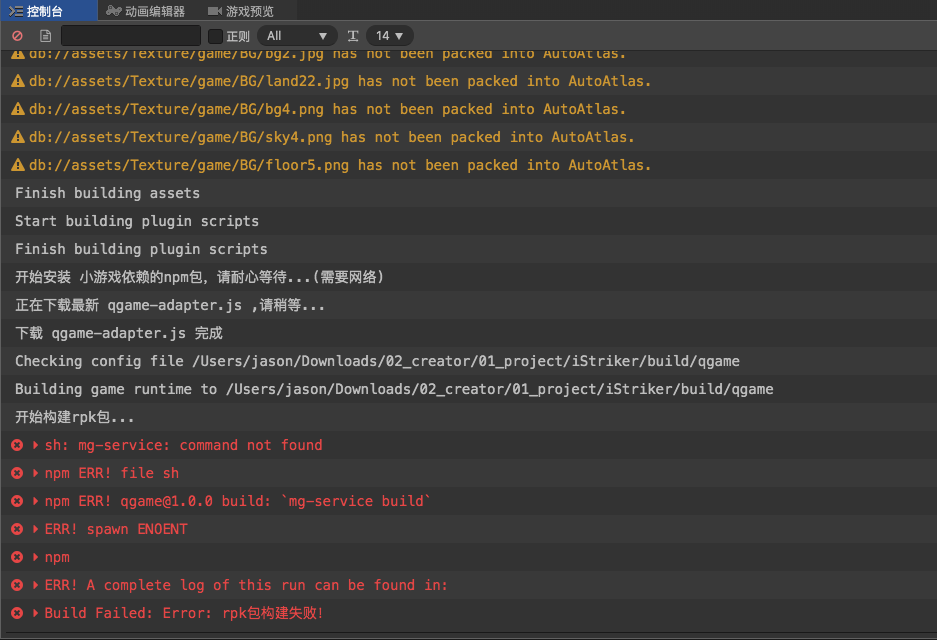Click the red error icon beside mg-service error
937x640 pixels.
[17, 445]
